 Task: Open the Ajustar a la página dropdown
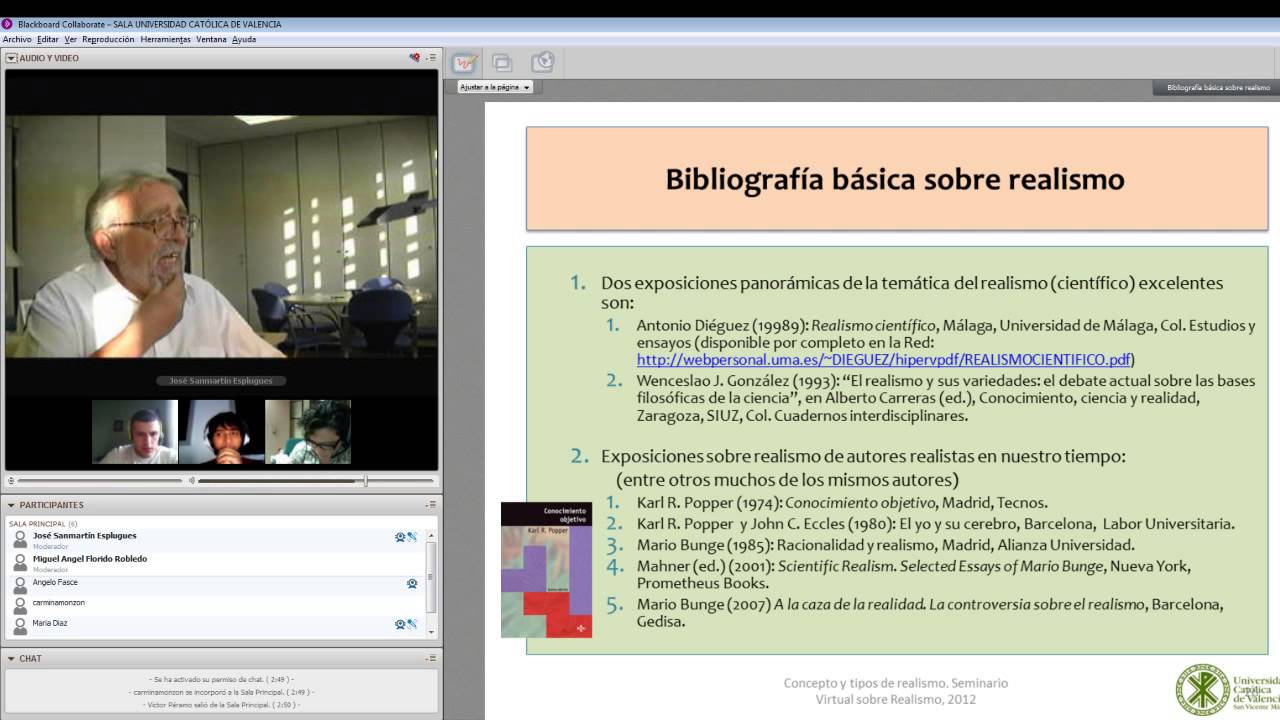[496, 87]
